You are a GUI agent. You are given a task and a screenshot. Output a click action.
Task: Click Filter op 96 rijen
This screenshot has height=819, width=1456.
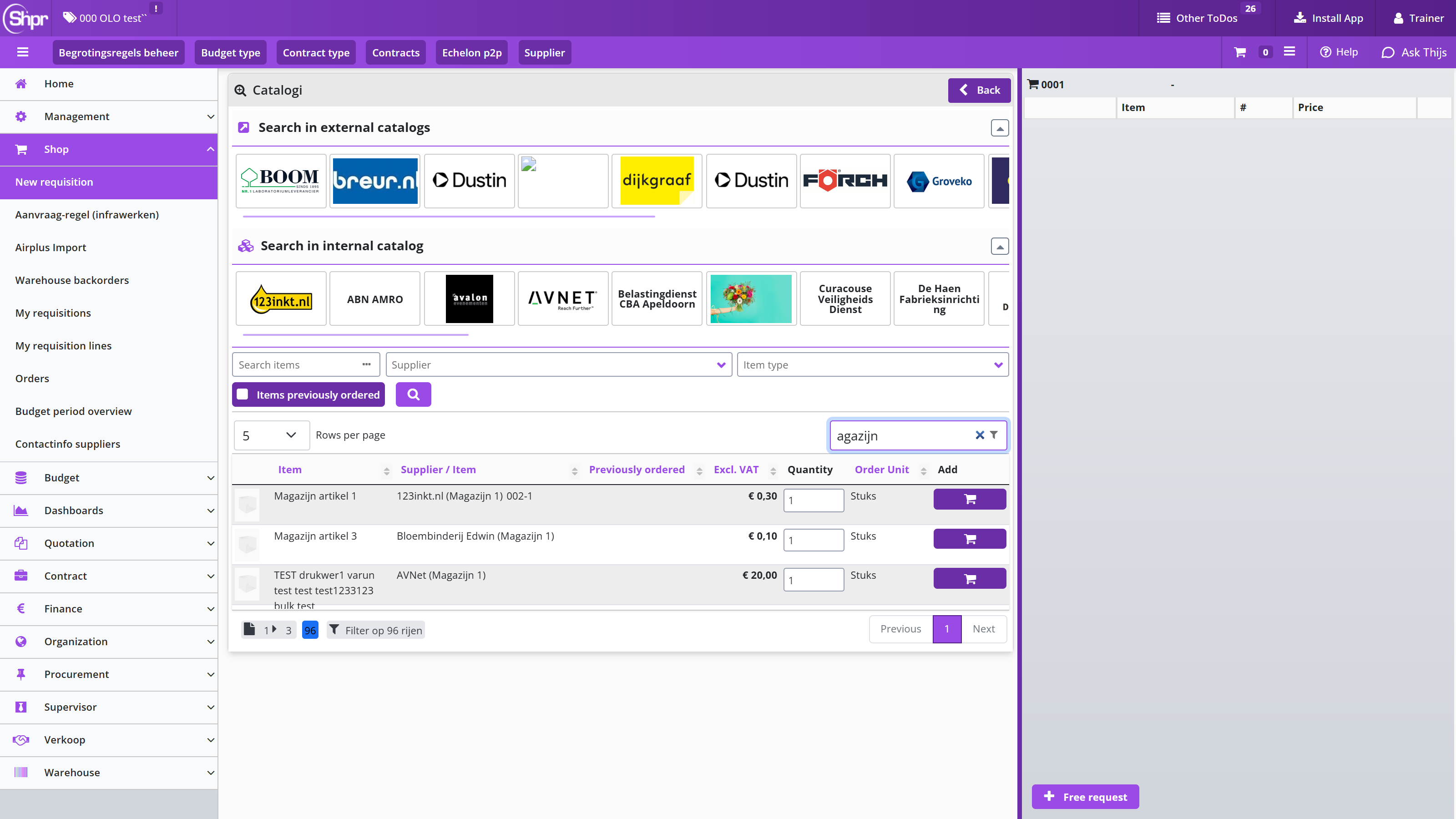point(376,630)
